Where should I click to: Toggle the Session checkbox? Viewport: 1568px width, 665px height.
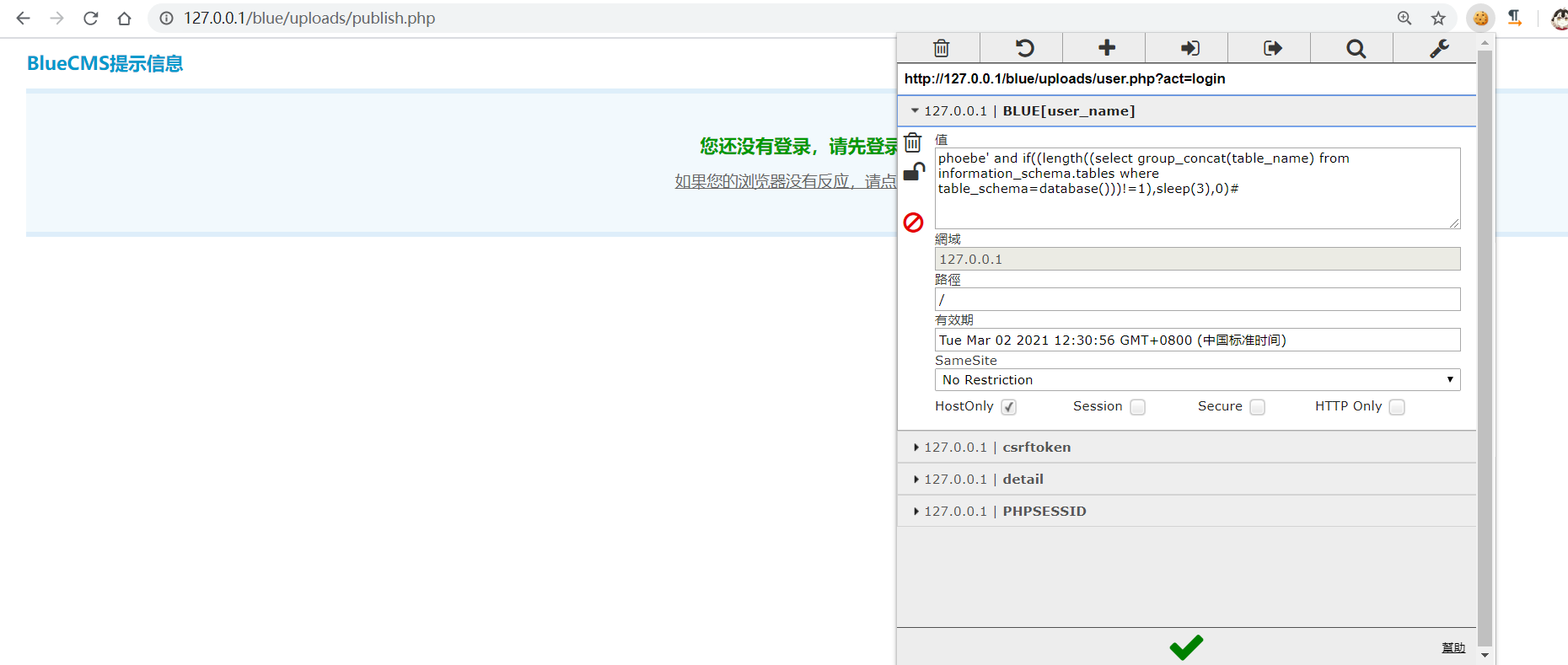(x=1138, y=407)
